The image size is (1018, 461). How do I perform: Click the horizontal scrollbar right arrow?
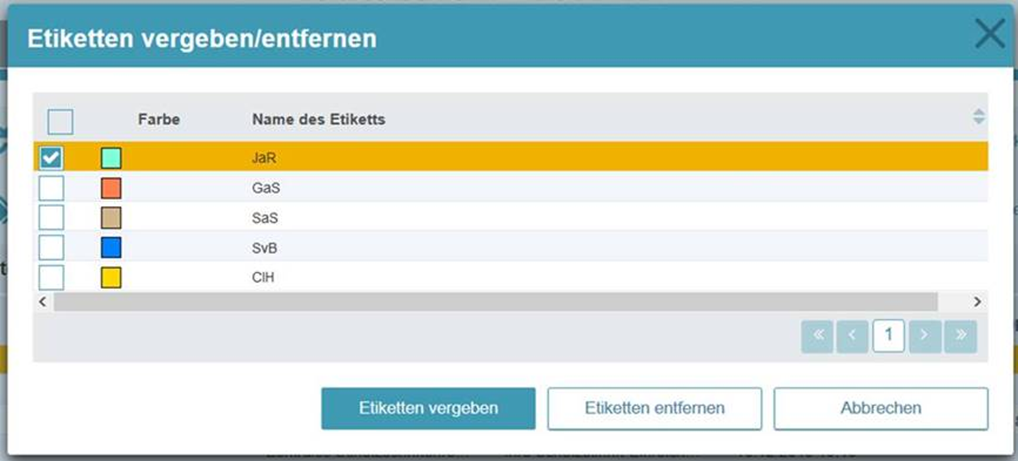[977, 302]
